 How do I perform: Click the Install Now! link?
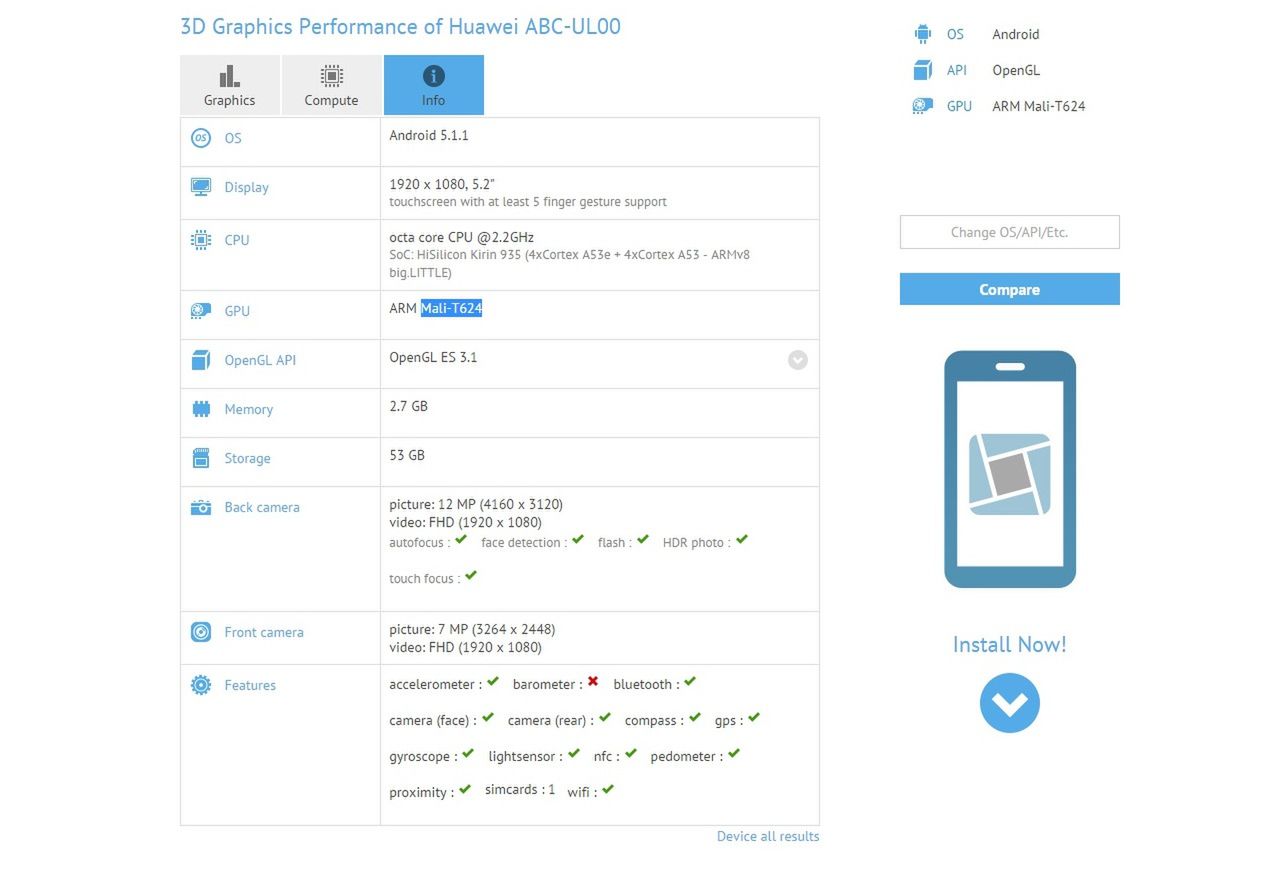tap(1010, 644)
